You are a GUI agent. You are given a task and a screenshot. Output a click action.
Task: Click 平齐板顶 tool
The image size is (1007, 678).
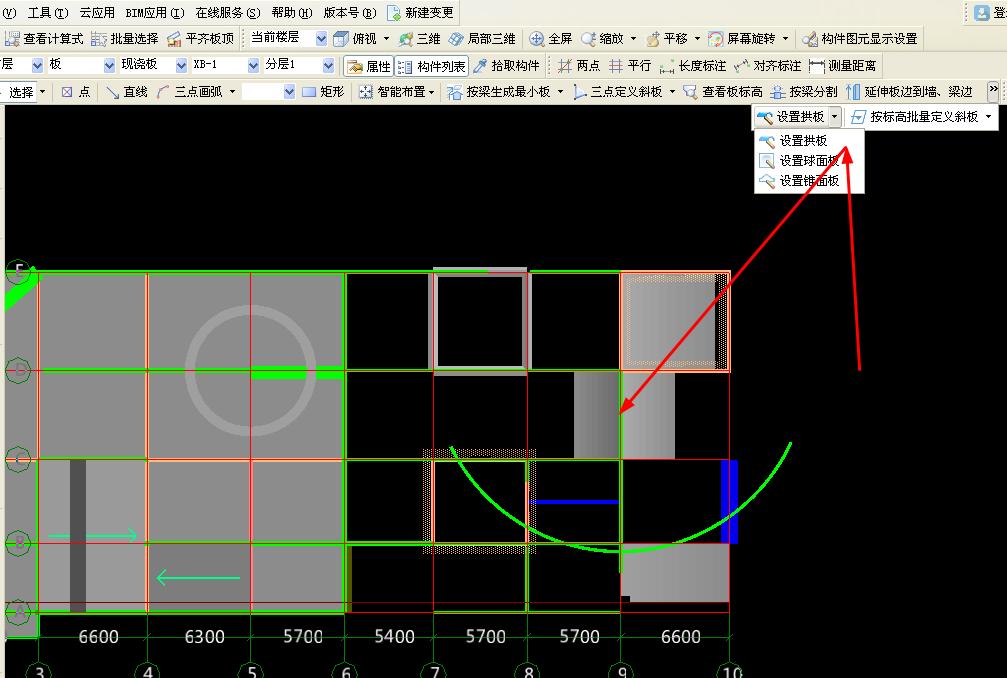click(200, 39)
